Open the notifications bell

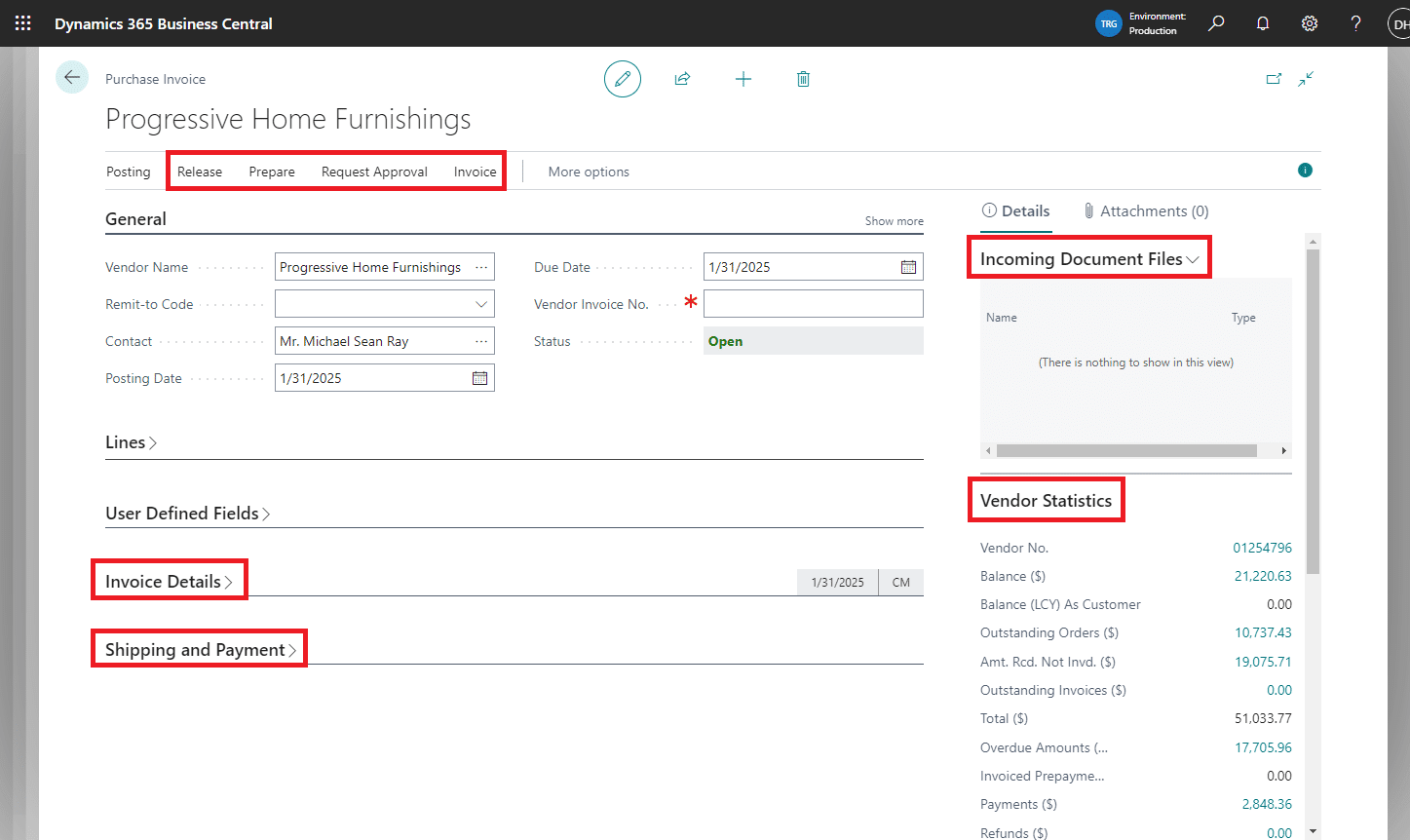click(1263, 23)
